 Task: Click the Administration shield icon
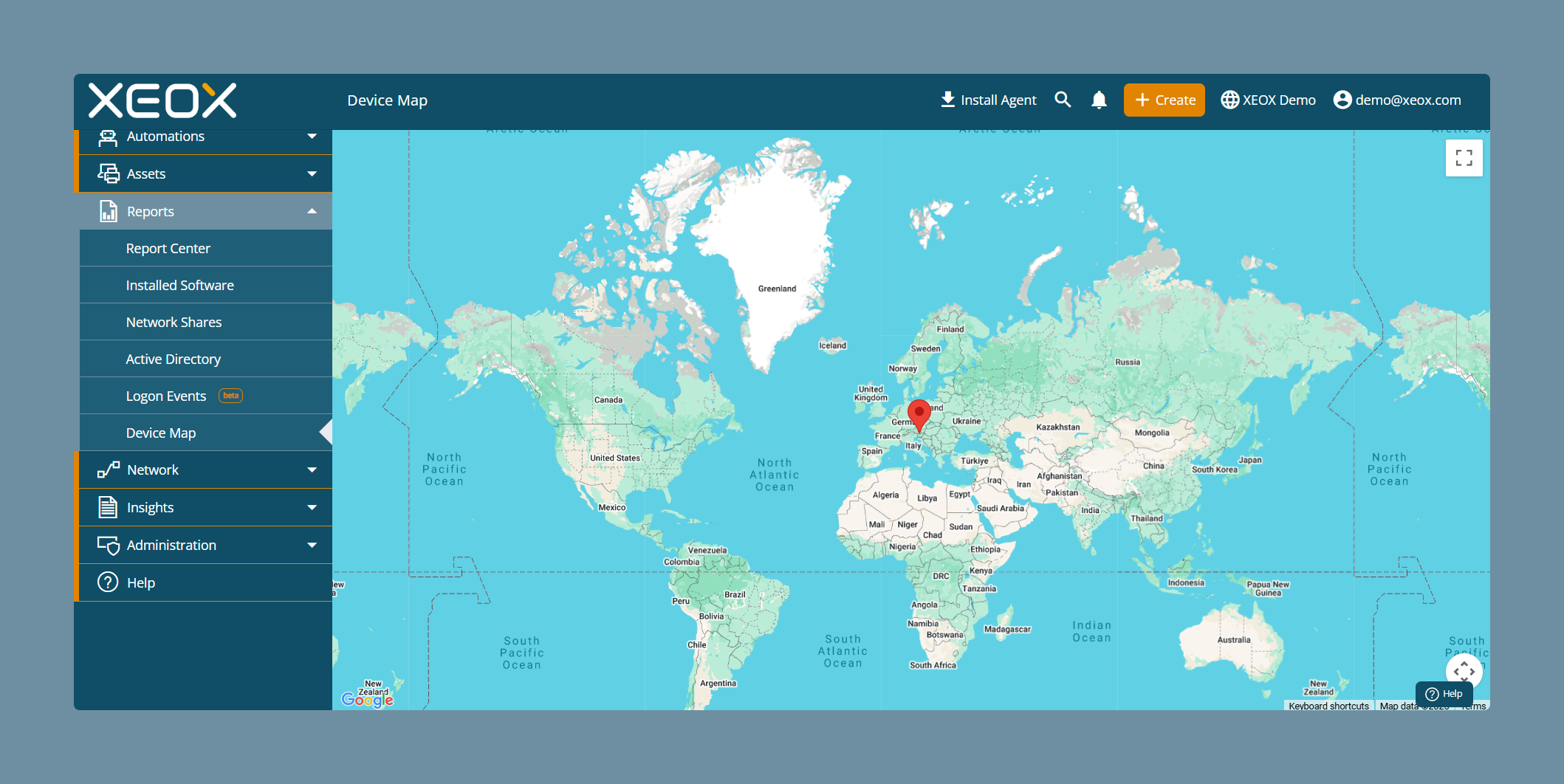click(x=108, y=545)
